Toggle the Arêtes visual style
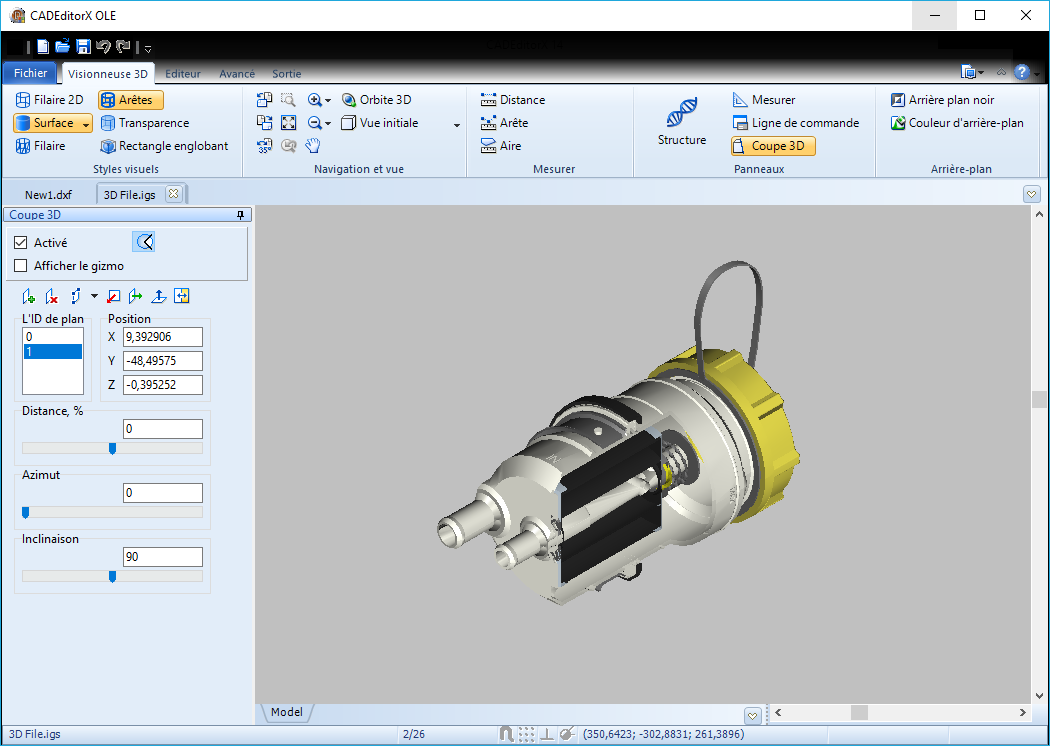1050x746 pixels. [130, 100]
